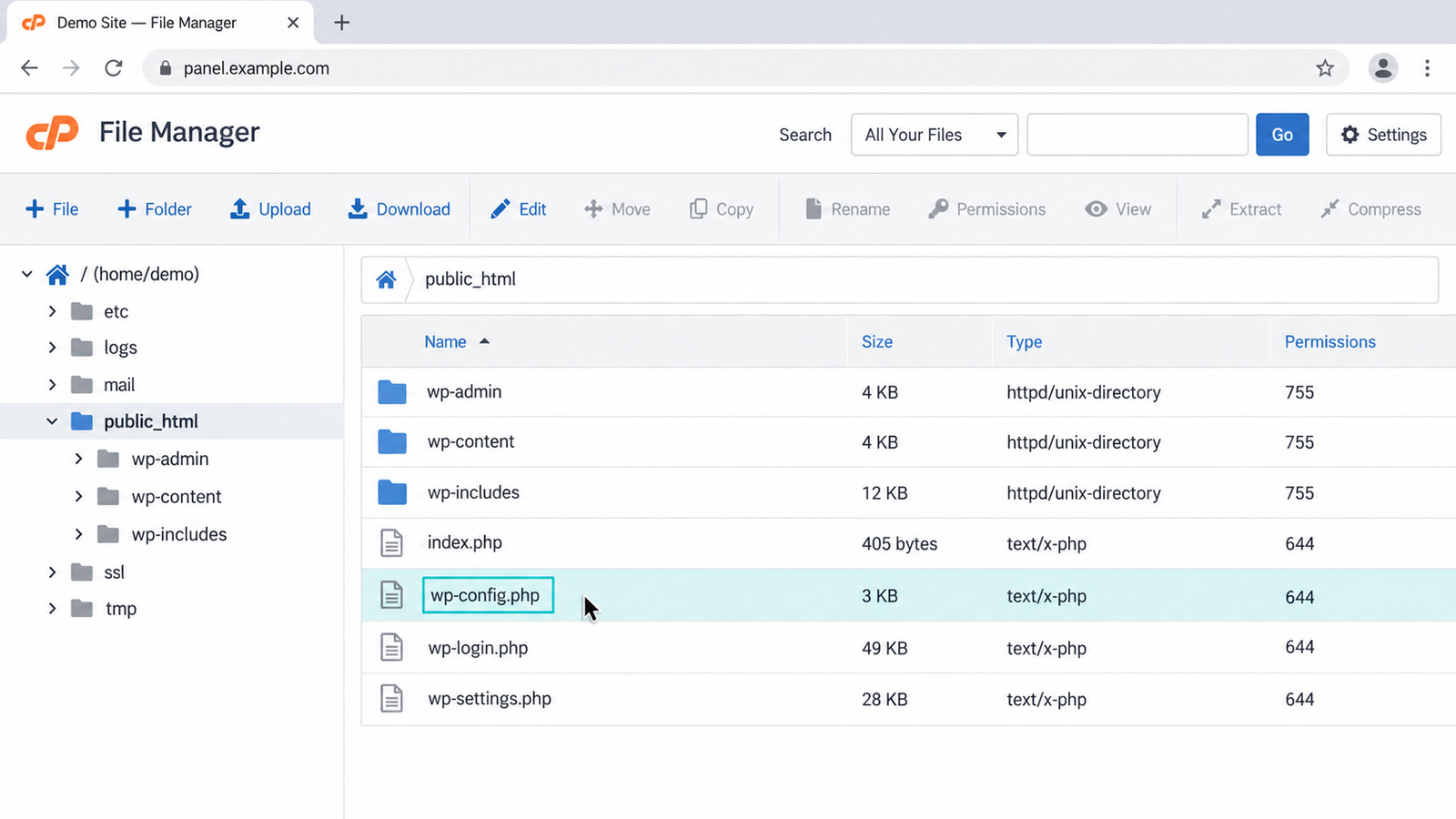
Task: Select the etc folder in the tree
Action: pyautogui.click(x=116, y=311)
